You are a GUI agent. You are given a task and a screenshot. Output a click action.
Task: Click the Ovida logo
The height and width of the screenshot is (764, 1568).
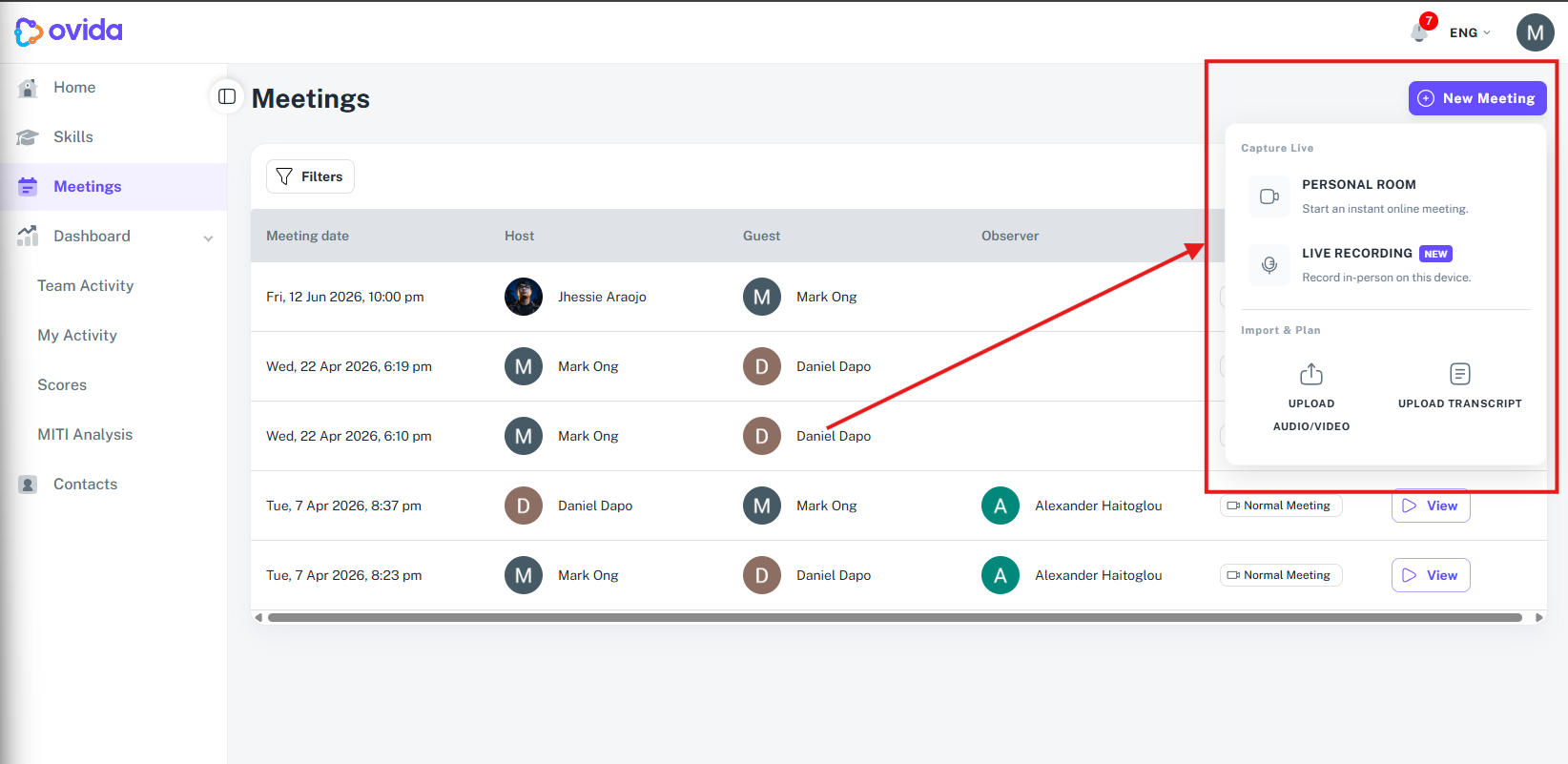click(69, 31)
